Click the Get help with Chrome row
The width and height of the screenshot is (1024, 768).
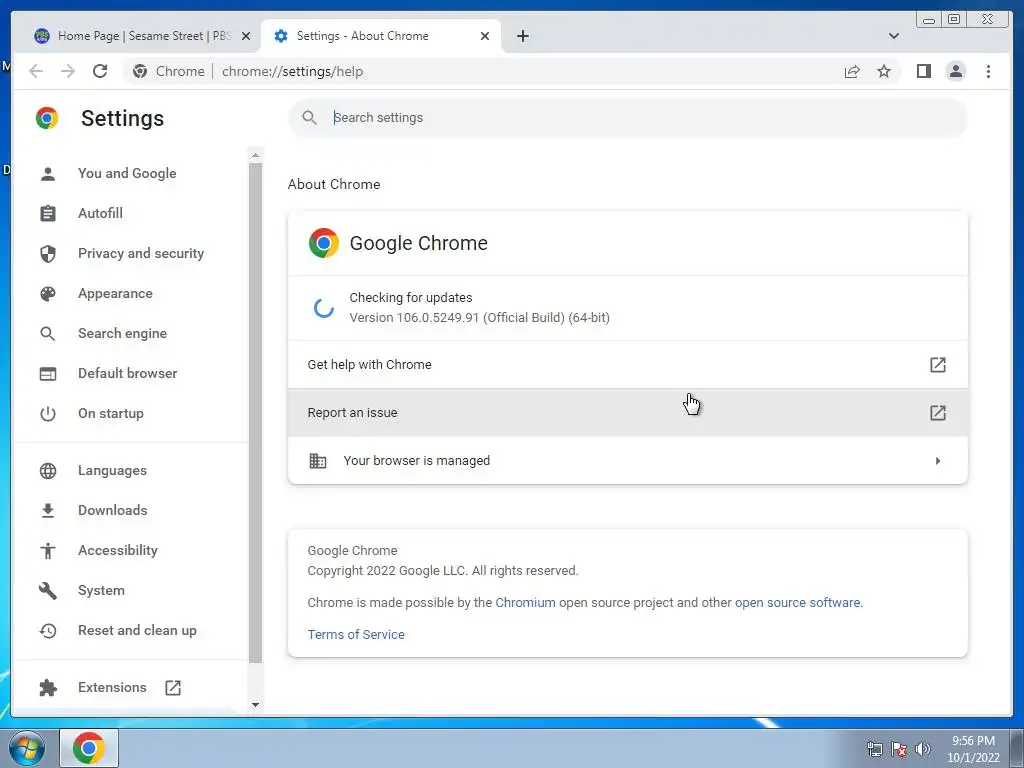coord(628,365)
